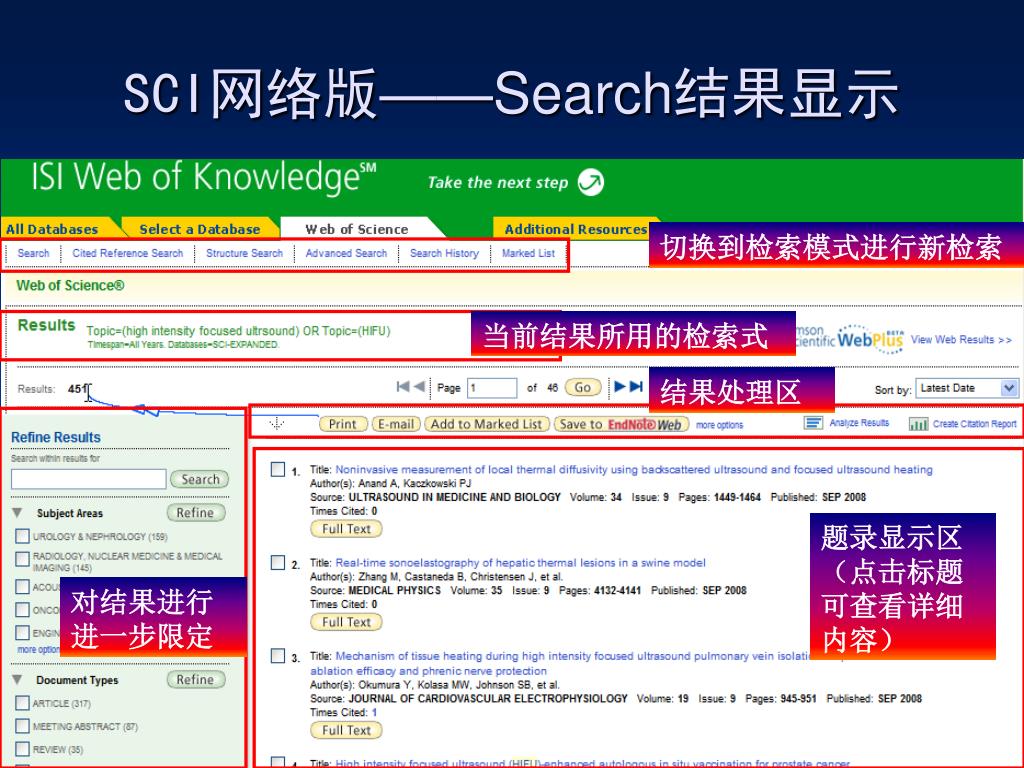Collapse the Subject Areas section triangle
This screenshot has width=1024, height=768.
tap(18, 513)
